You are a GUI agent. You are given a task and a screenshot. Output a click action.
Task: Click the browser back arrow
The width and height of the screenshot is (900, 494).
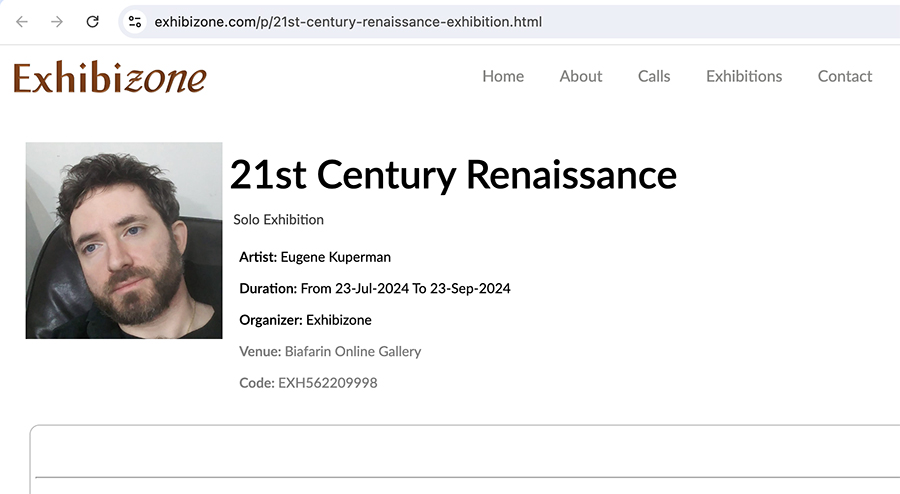pyautogui.click(x=22, y=22)
